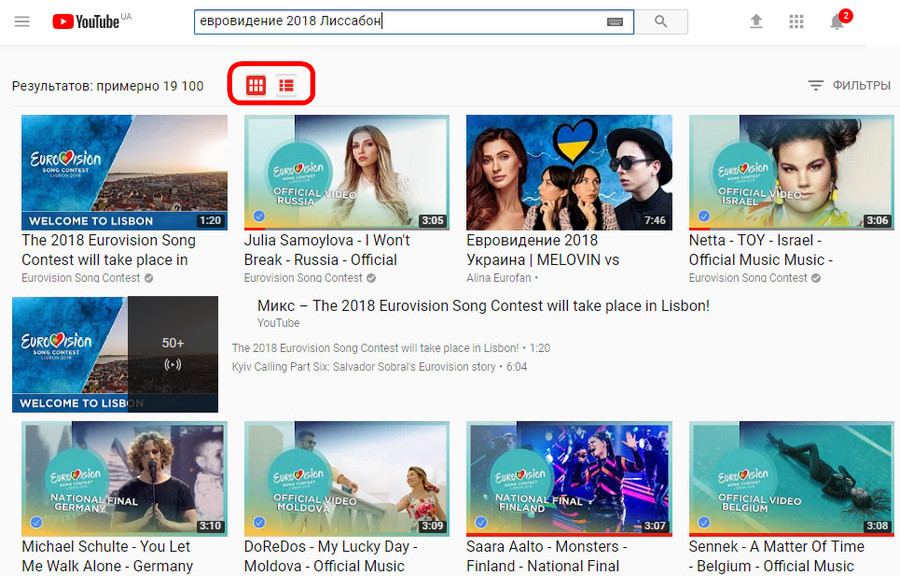This screenshot has height=576, width=900.
Task: Open 'DoReDos - My Lucky Day' title
Action: point(331,556)
